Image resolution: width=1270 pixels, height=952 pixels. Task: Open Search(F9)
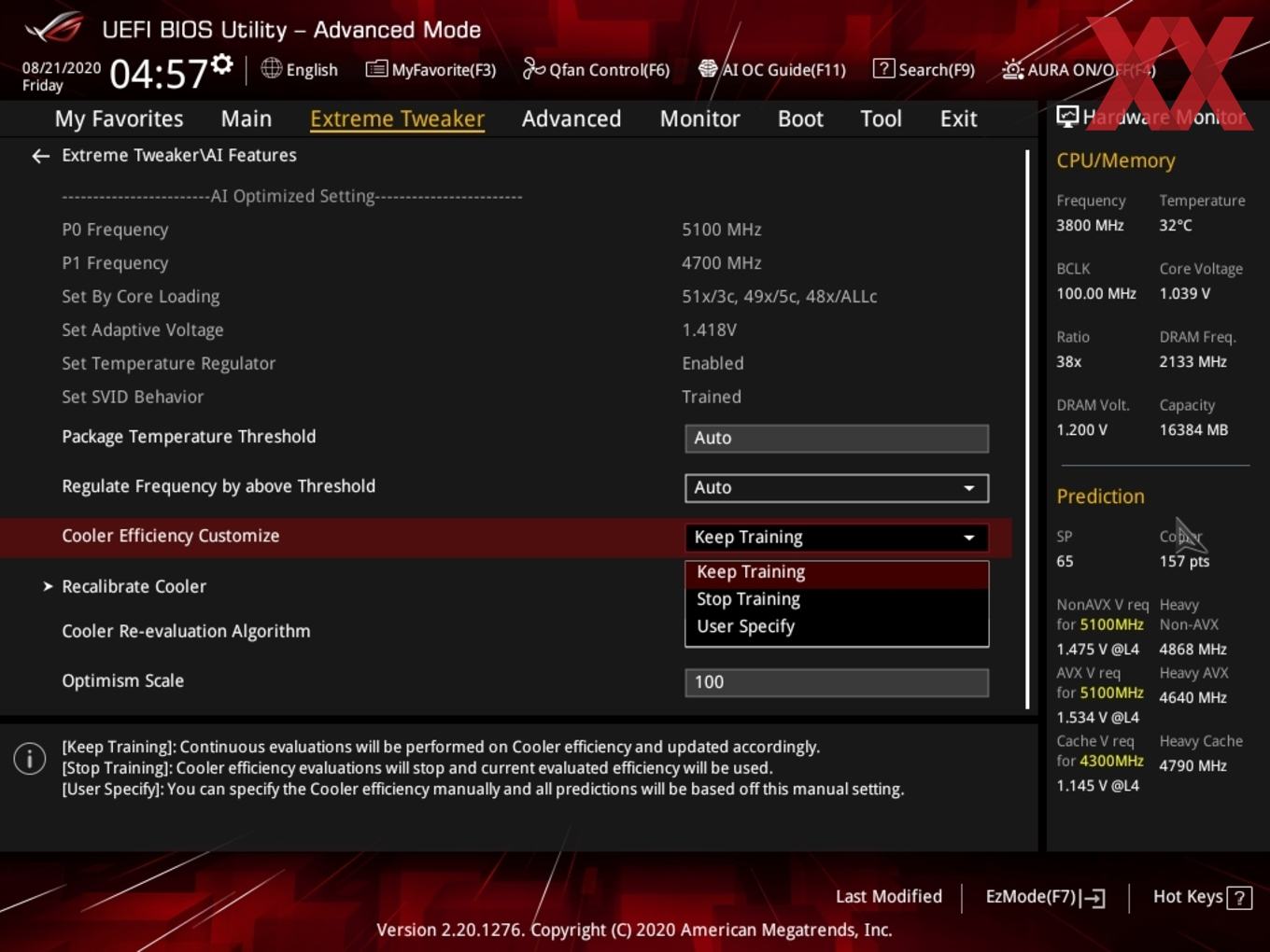pyautogui.click(x=924, y=69)
